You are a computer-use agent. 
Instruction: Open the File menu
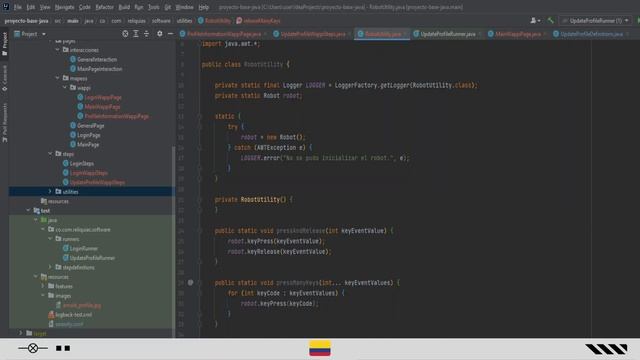(18, 7)
